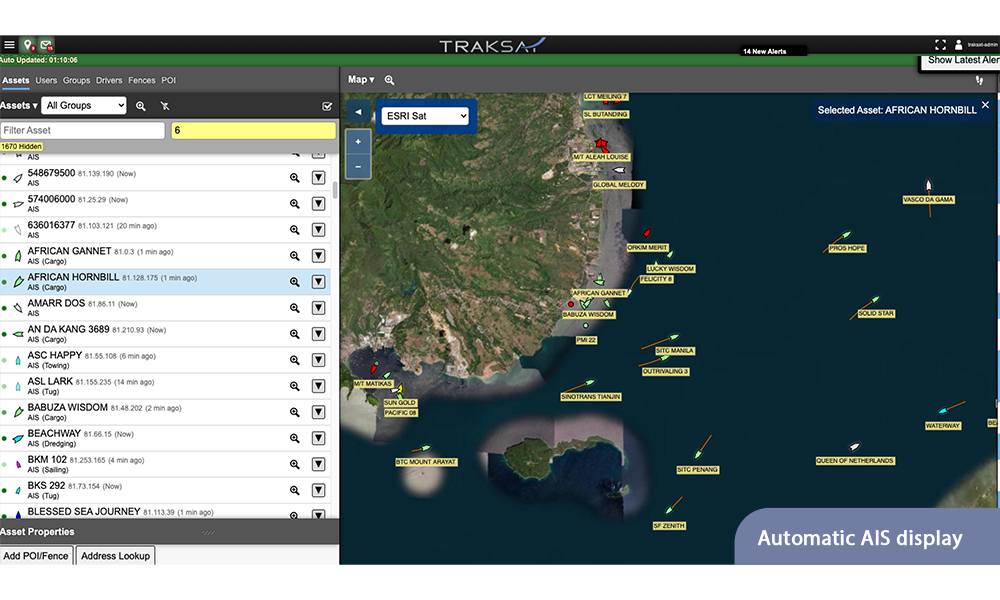Click the Filter Asset input field
Screen dimensions: 1000x600
[x=83, y=130]
